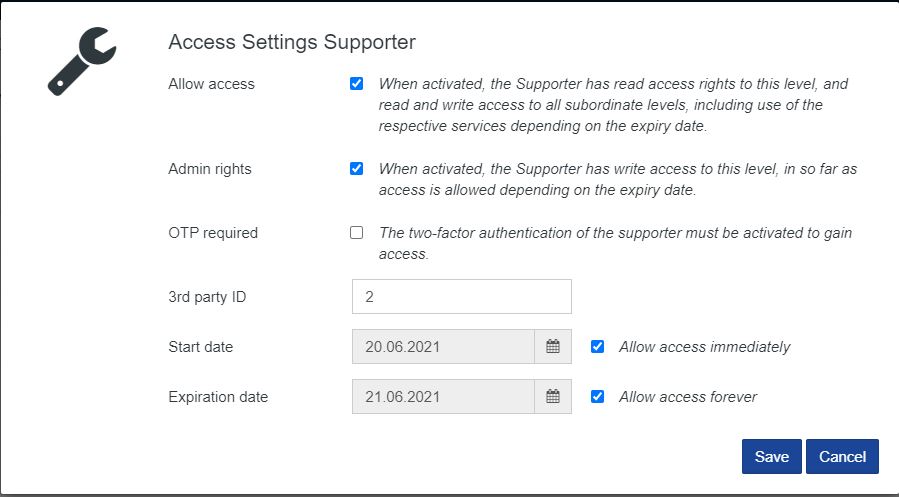Click the two-factor authentication description text
The image size is (899, 497).
[x=615, y=233]
